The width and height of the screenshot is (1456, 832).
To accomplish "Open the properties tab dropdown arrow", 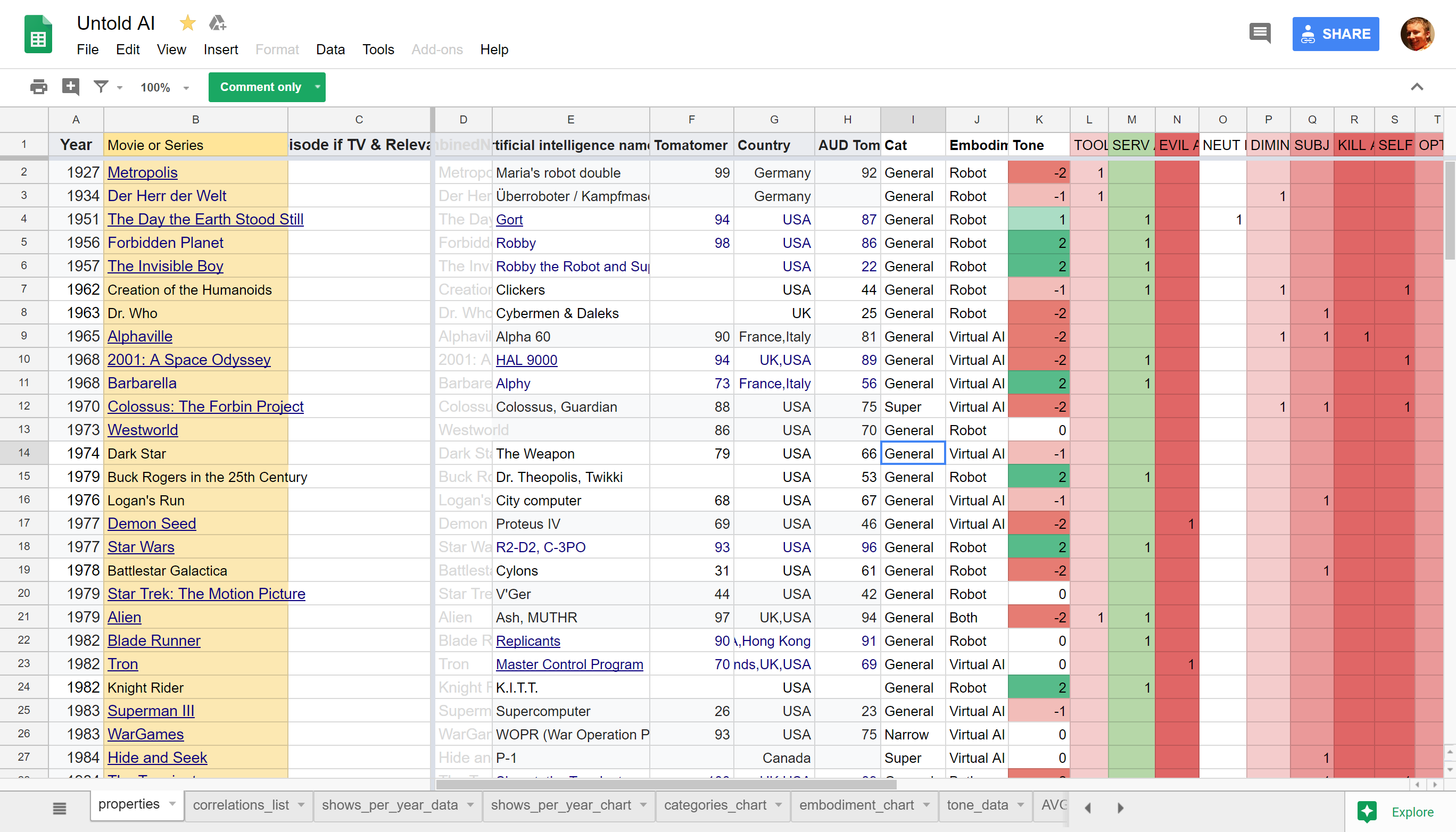I will tap(172, 804).
